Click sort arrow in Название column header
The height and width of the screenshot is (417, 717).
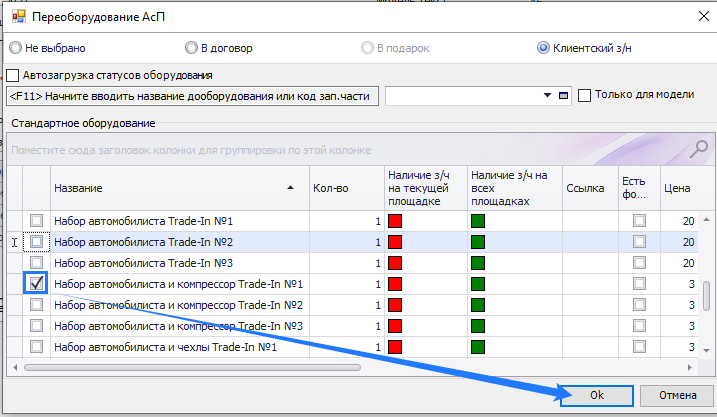click(x=290, y=188)
